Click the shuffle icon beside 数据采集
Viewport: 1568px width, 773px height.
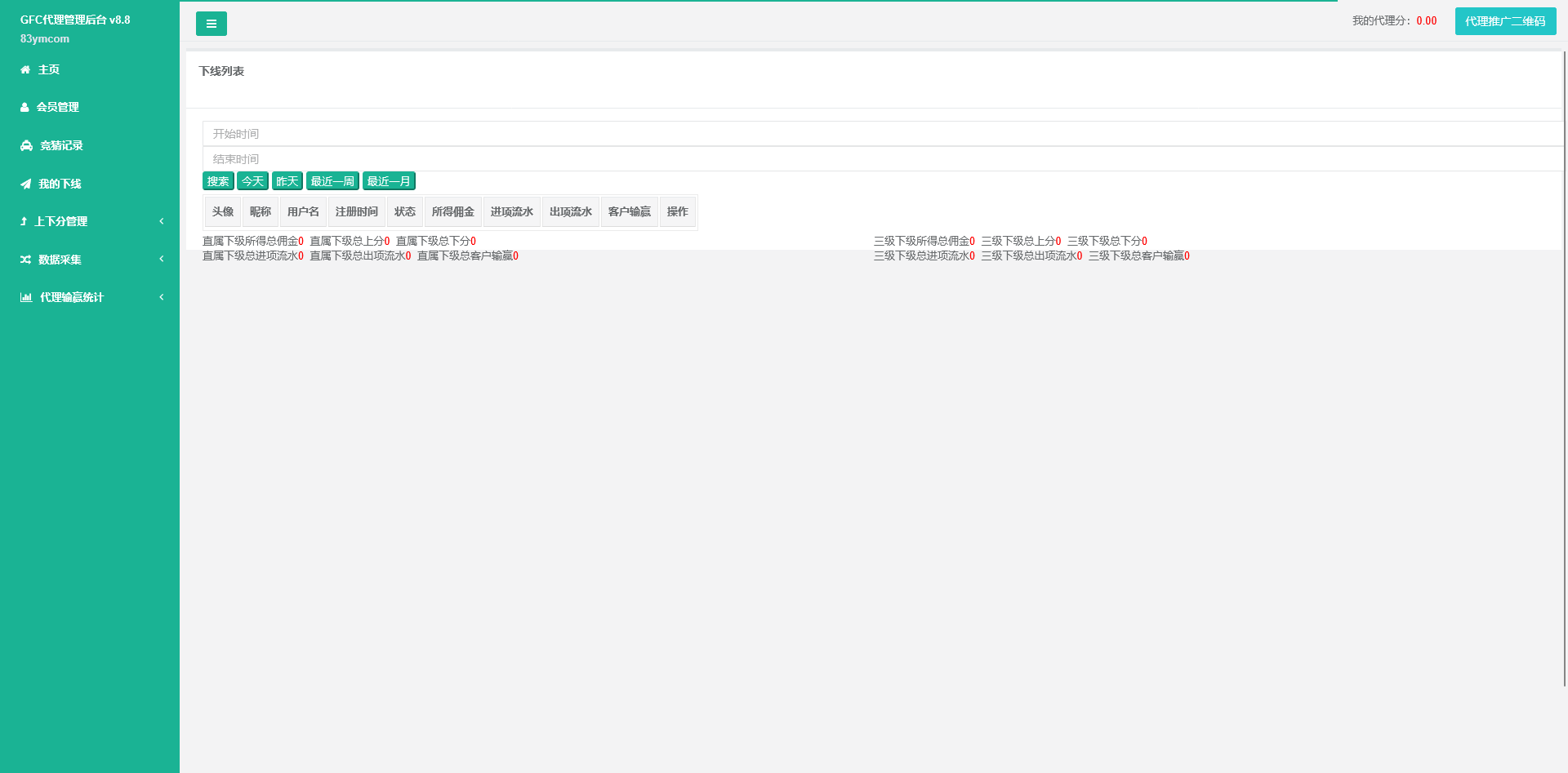coord(25,260)
